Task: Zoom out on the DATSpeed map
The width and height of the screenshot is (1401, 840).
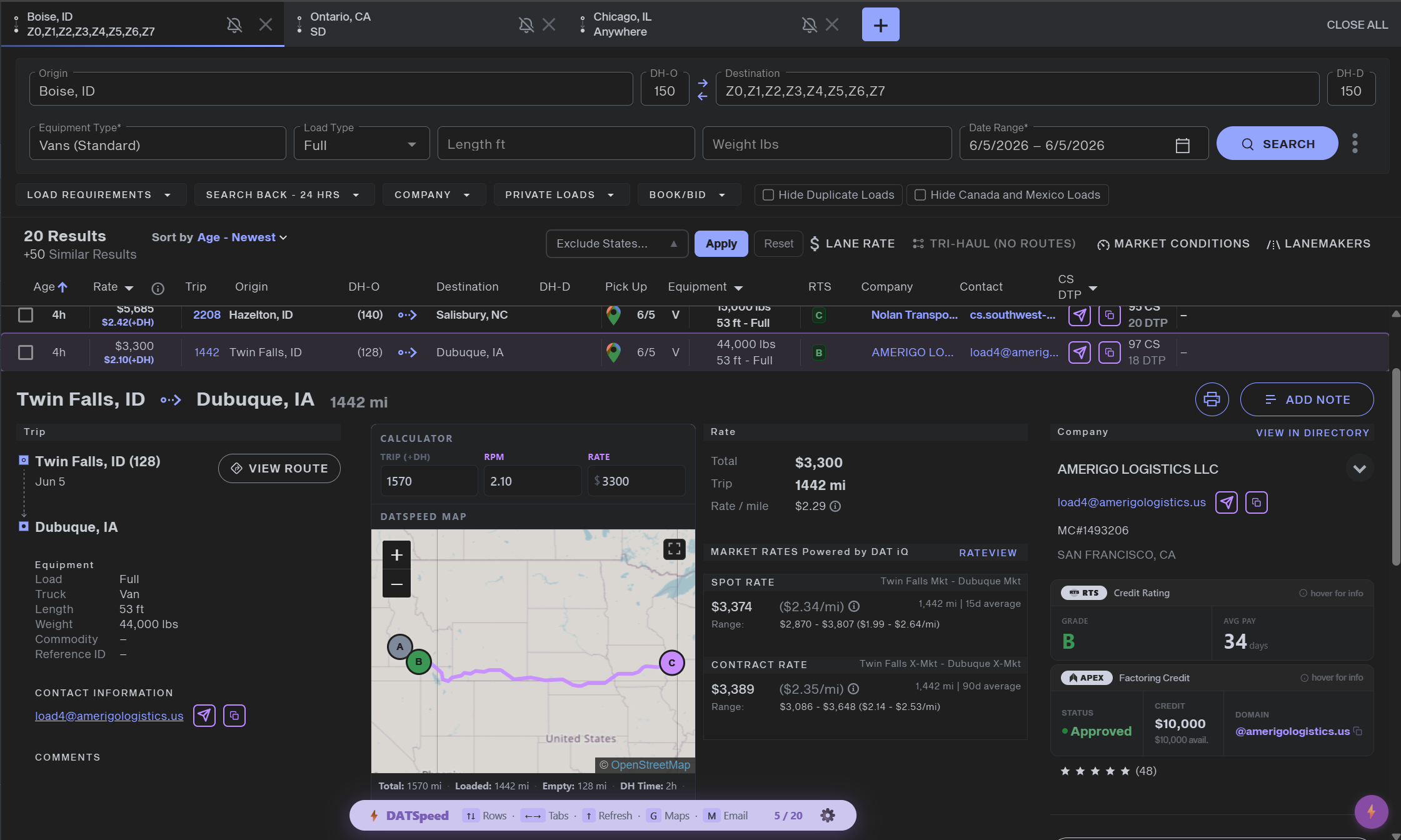Action: 396,584
